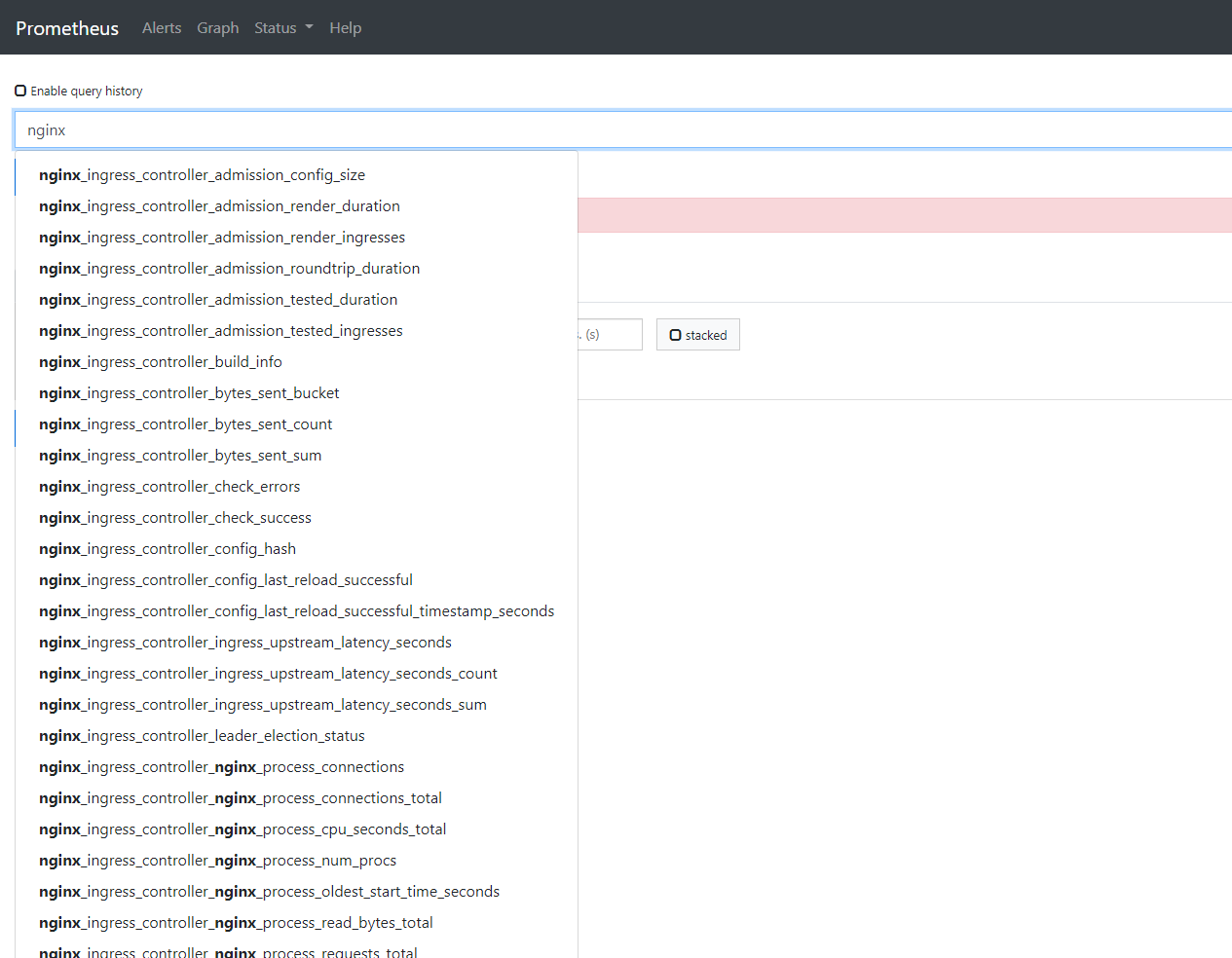Choose ingress_upstream_latency_seconds_sum suggestion
The image size is (1232, 958).
click(x=297, y=705)
